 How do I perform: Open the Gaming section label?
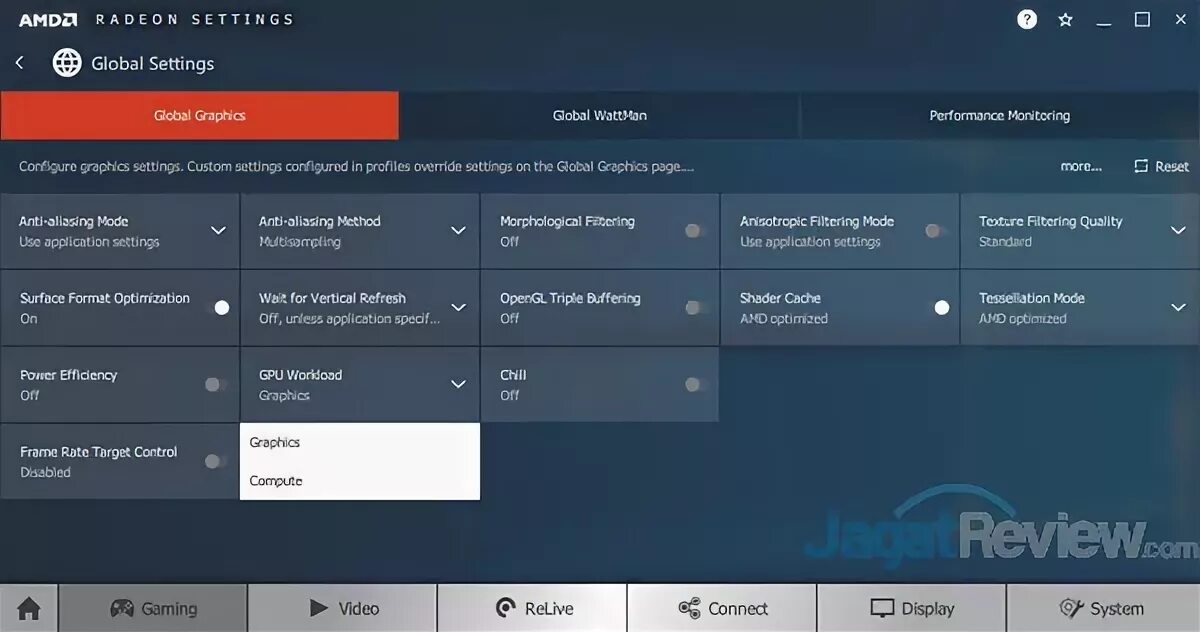tap(169, 608)
